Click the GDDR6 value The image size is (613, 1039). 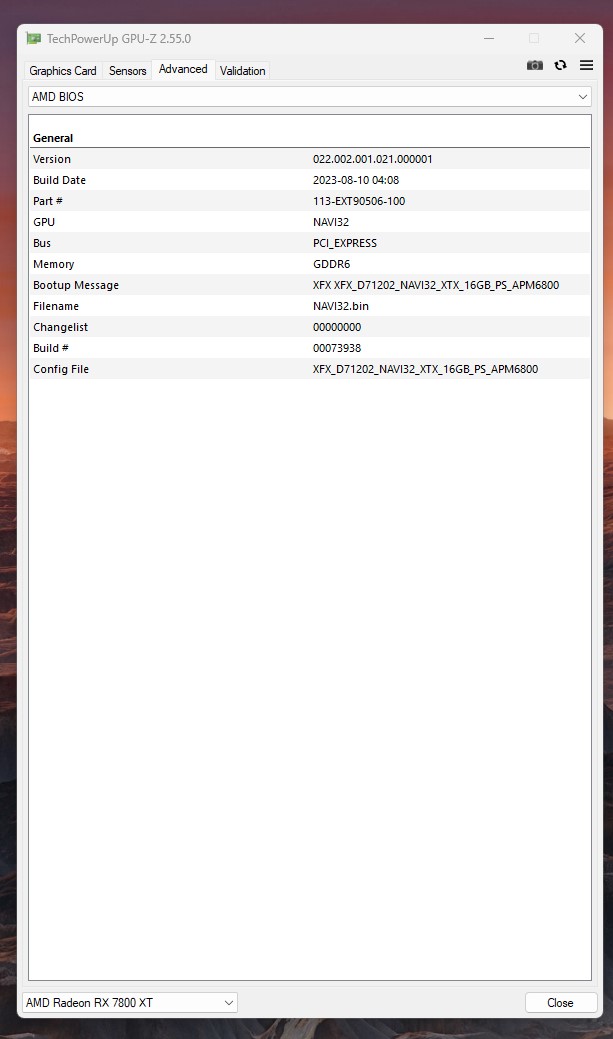331,264
